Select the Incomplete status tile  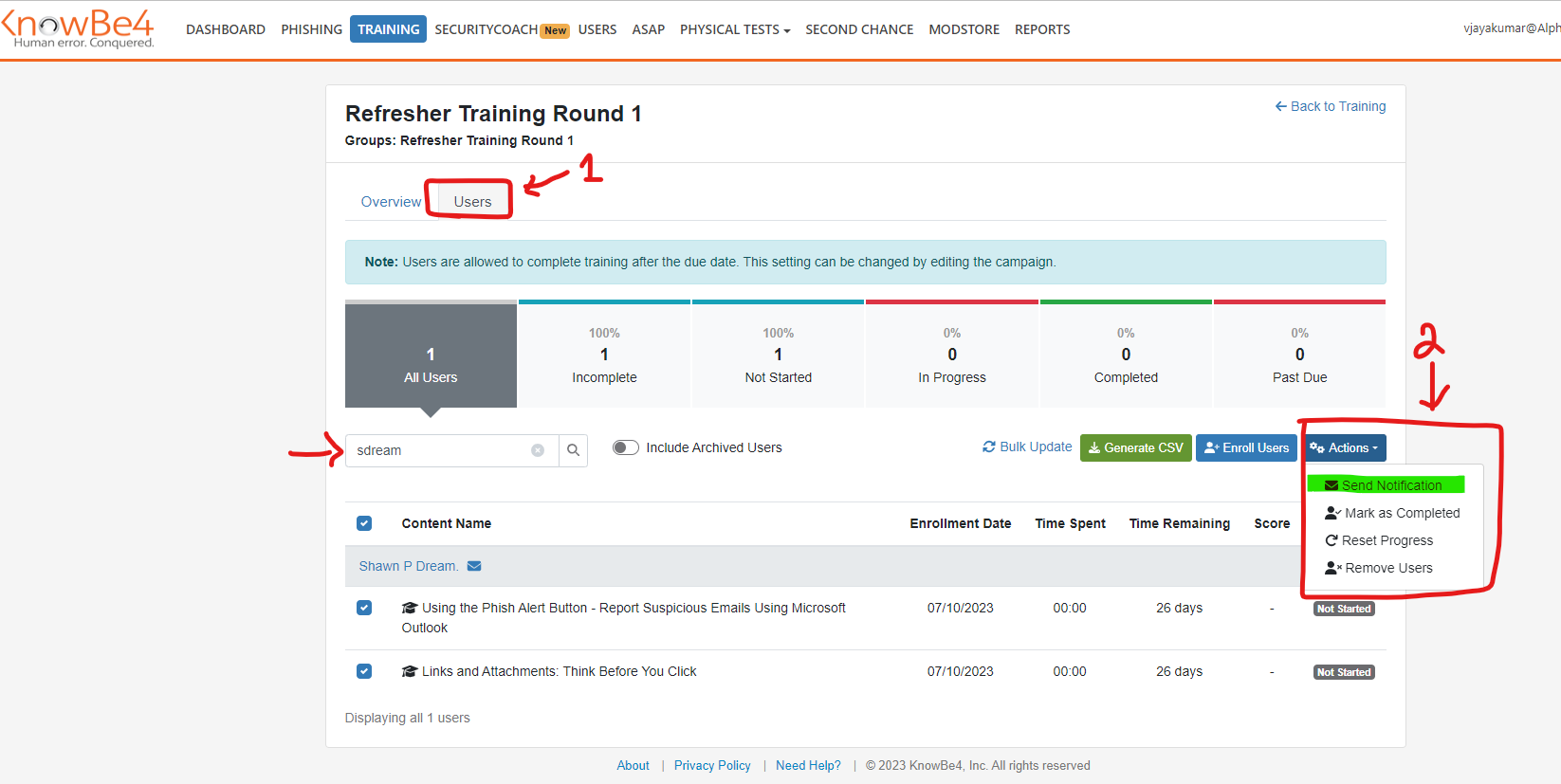[x=604, y=355]
